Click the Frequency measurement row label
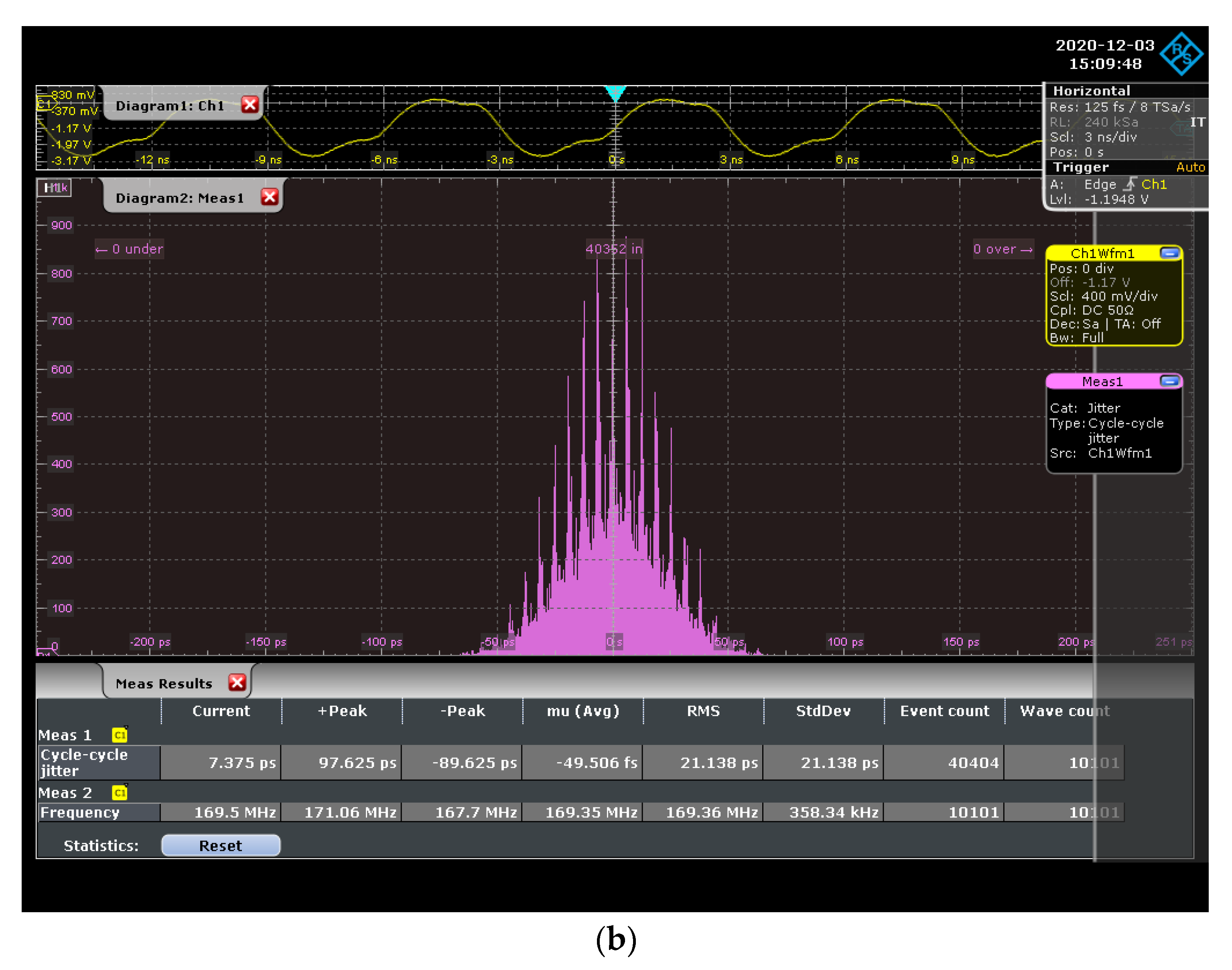1232x970 pixels. tap(97, 812)
